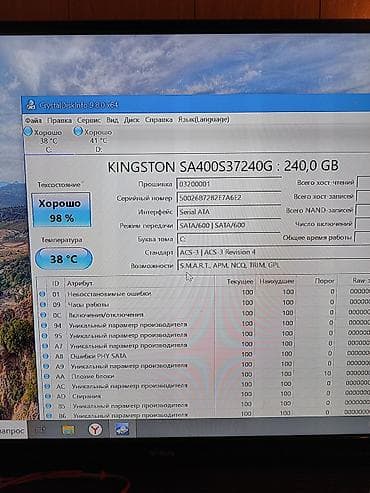This screenshot has width=370, height=493.
Task: Click the firmware field showing 03200001
Action: pos(229,184)
